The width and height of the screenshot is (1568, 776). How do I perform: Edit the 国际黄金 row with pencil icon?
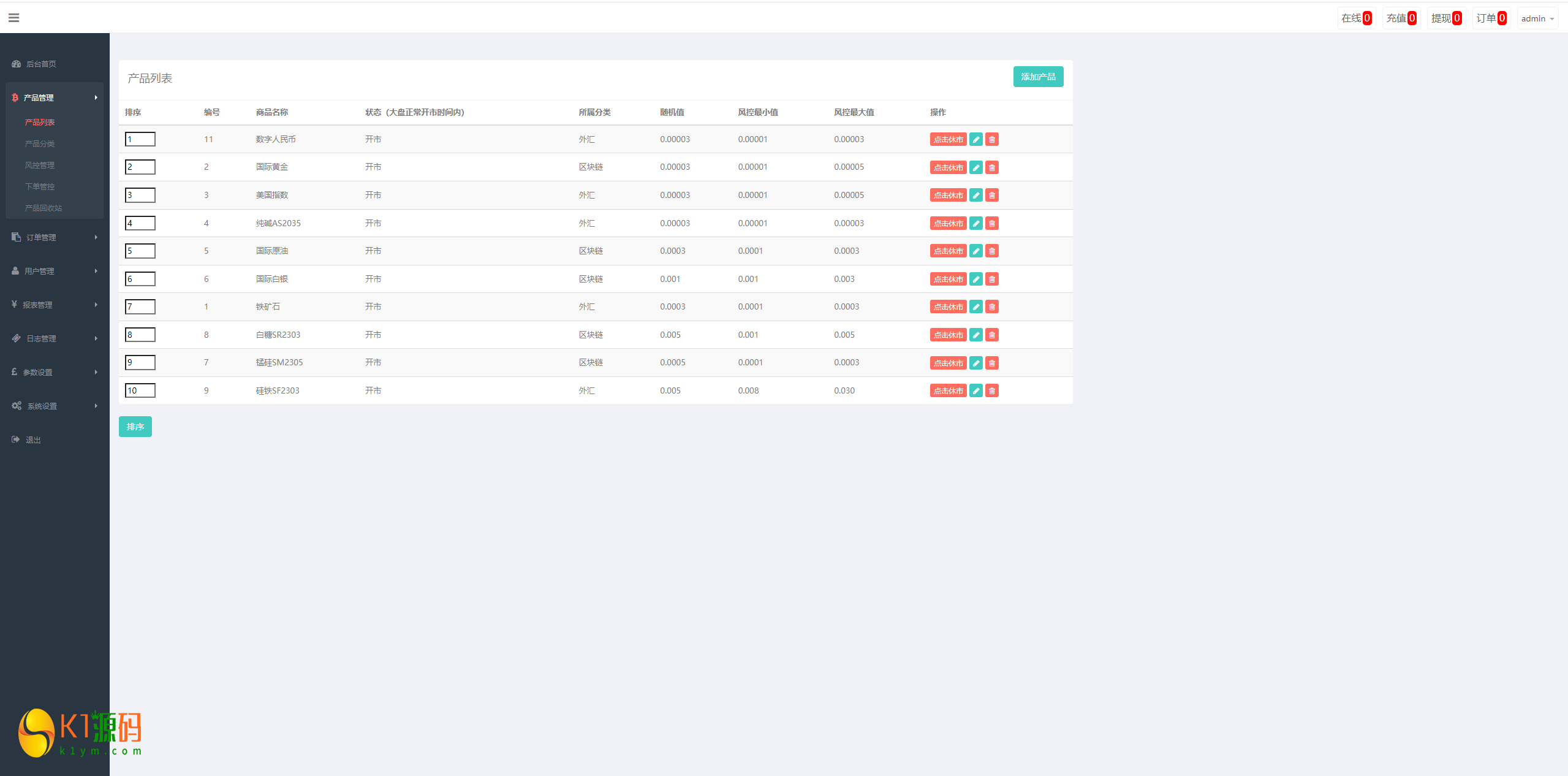pos(976,167)
